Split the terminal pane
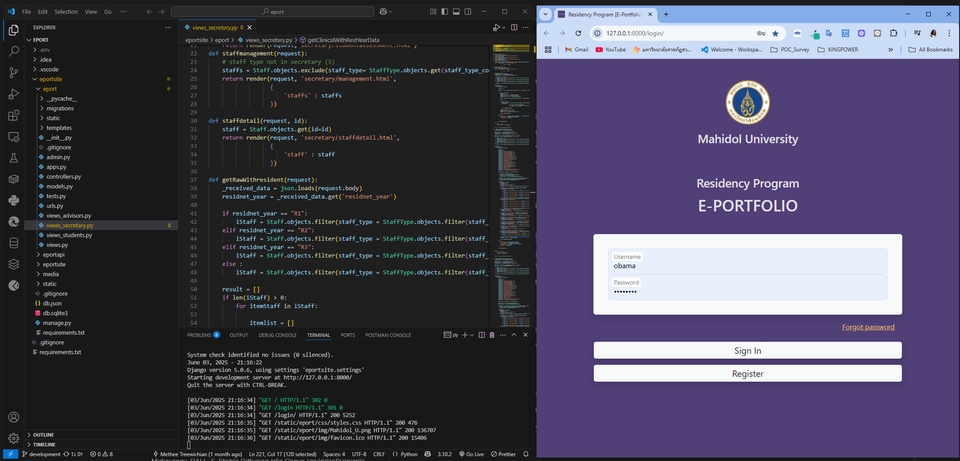960x461 pixels. coord(482,335)
